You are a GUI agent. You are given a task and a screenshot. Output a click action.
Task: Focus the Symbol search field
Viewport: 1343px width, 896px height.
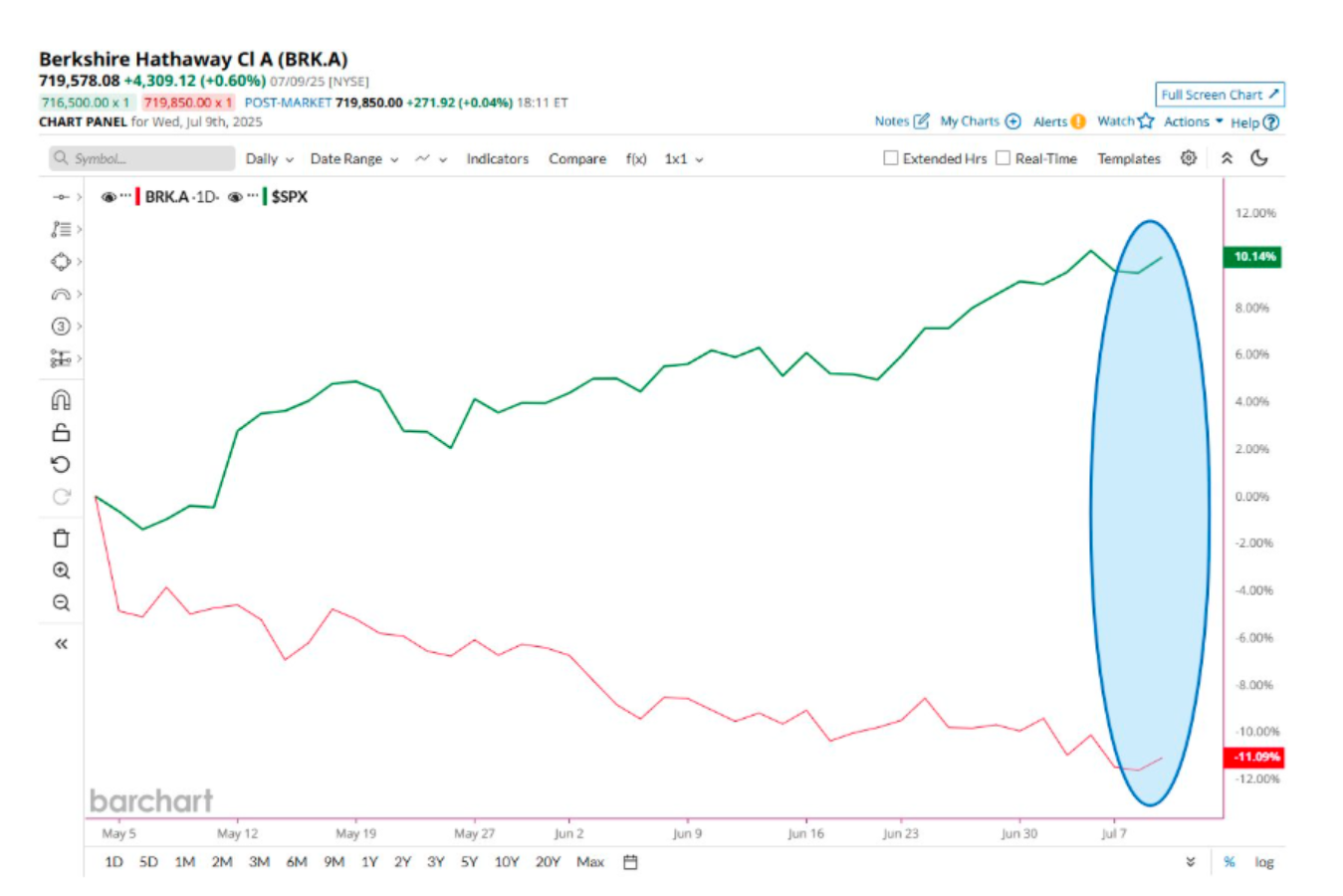(142, 158)
